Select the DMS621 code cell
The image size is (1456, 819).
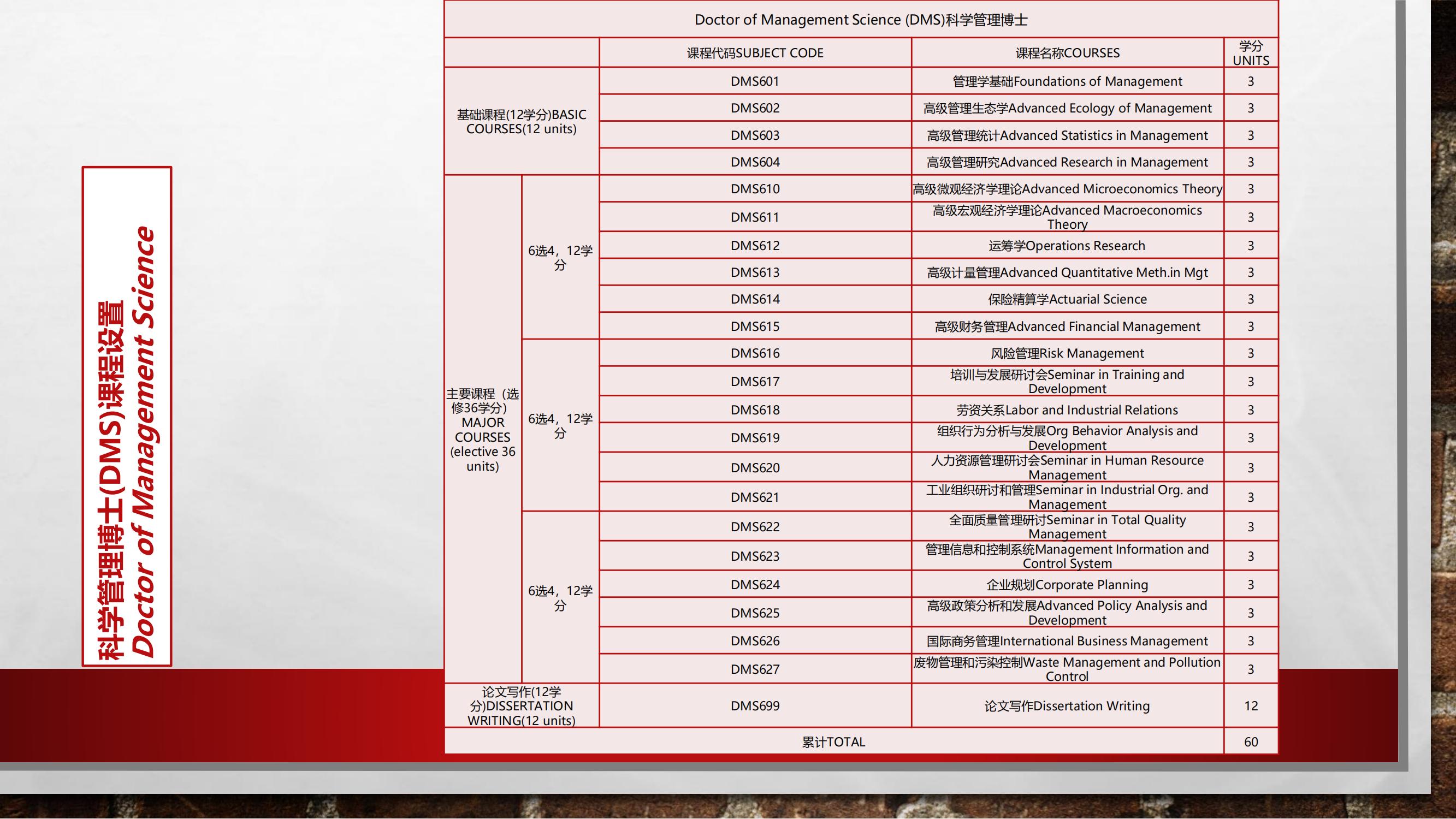[x=755, y=497]
